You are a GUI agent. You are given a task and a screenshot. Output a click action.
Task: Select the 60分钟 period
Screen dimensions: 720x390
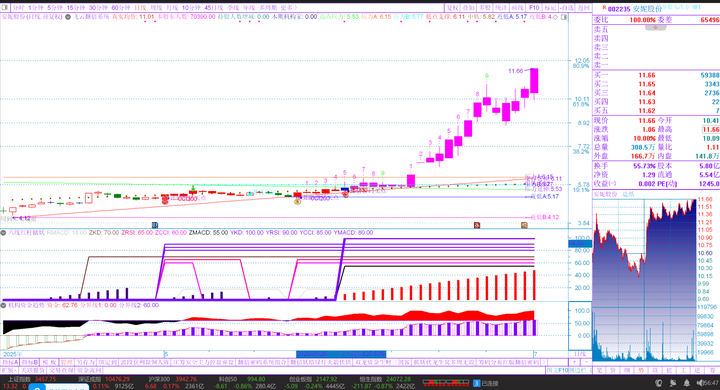pos(121,8)
